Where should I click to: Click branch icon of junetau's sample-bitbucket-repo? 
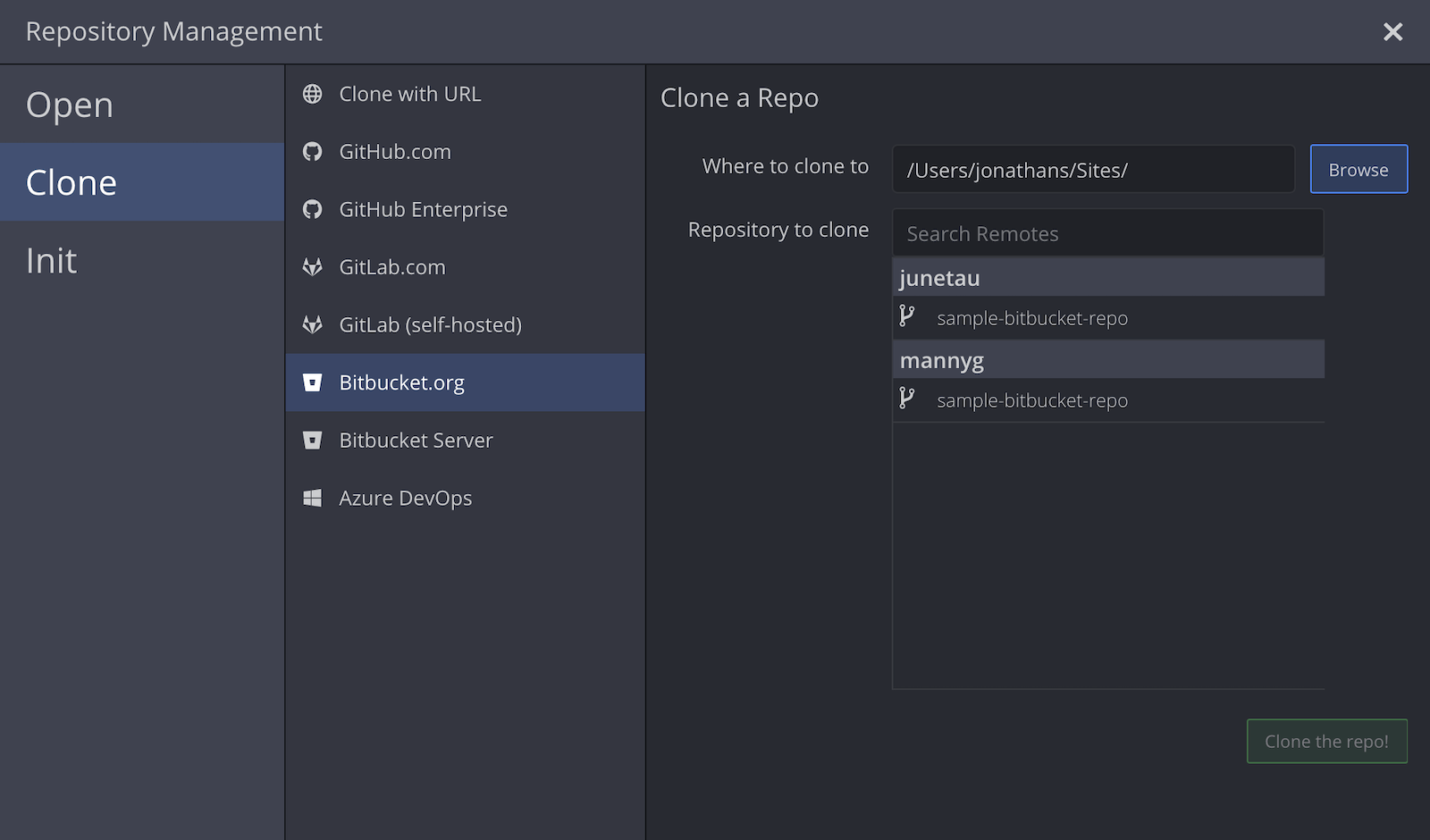[x=907, y=316]
